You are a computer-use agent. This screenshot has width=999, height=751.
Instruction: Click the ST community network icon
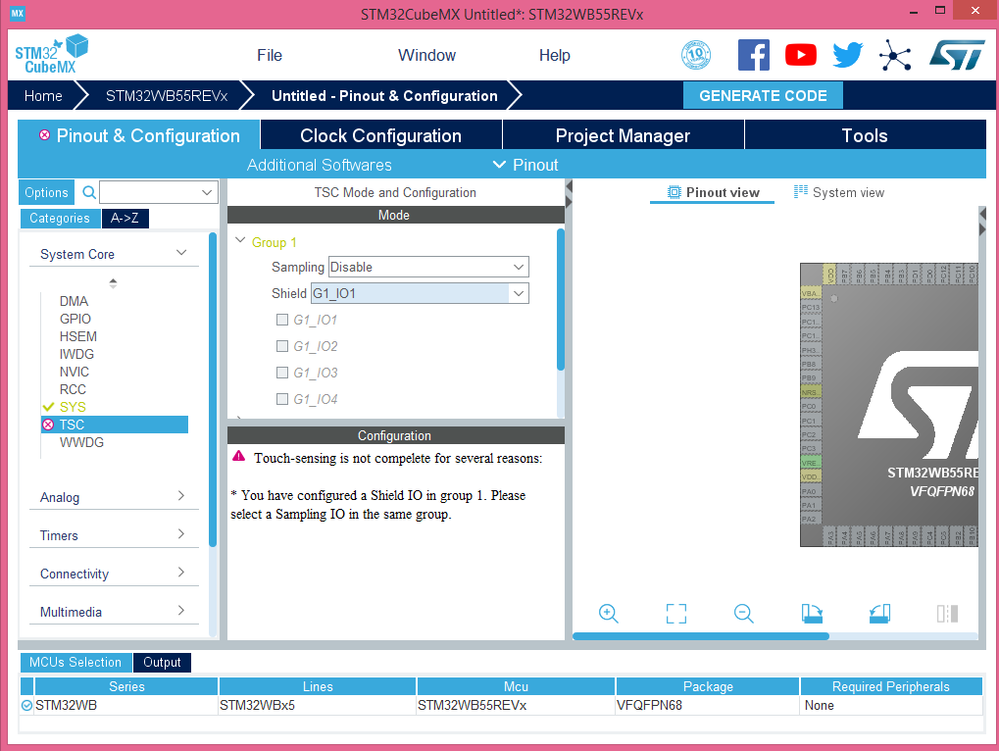point(895,55)
